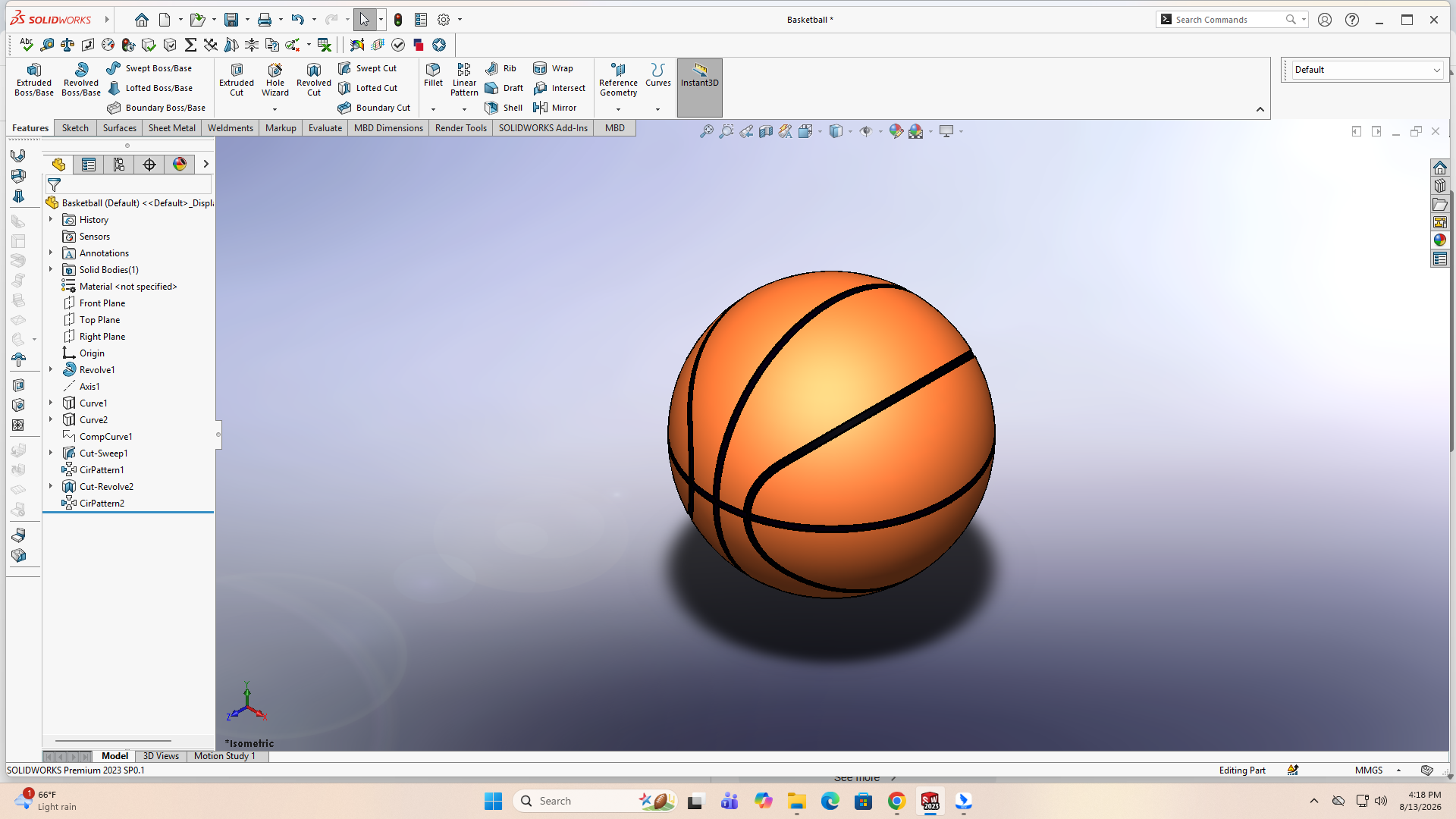Open the DisplayManager tab icon

pos(180,165)
